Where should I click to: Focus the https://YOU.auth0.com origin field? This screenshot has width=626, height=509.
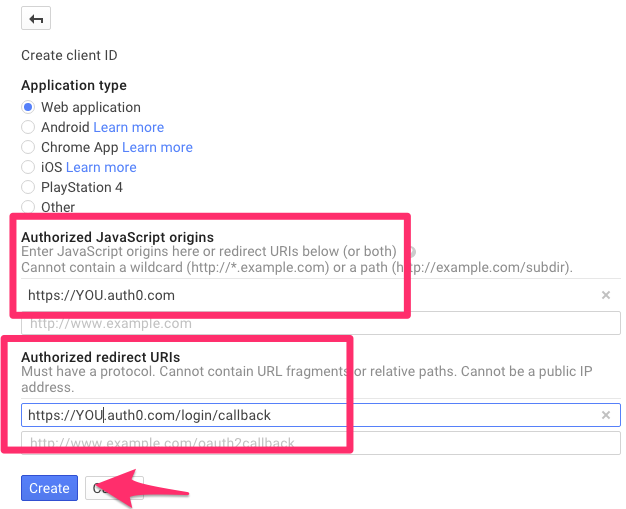[x=300, y=295]
